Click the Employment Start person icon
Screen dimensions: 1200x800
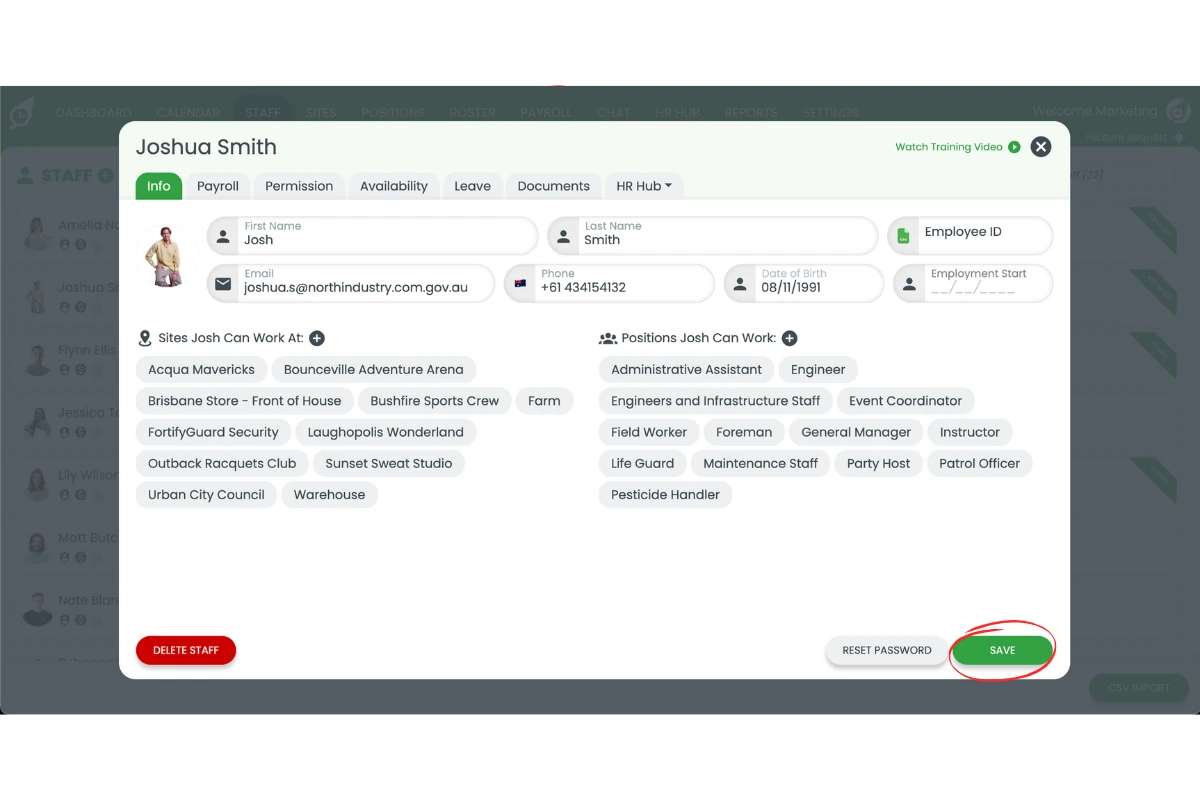pos(909,284)
